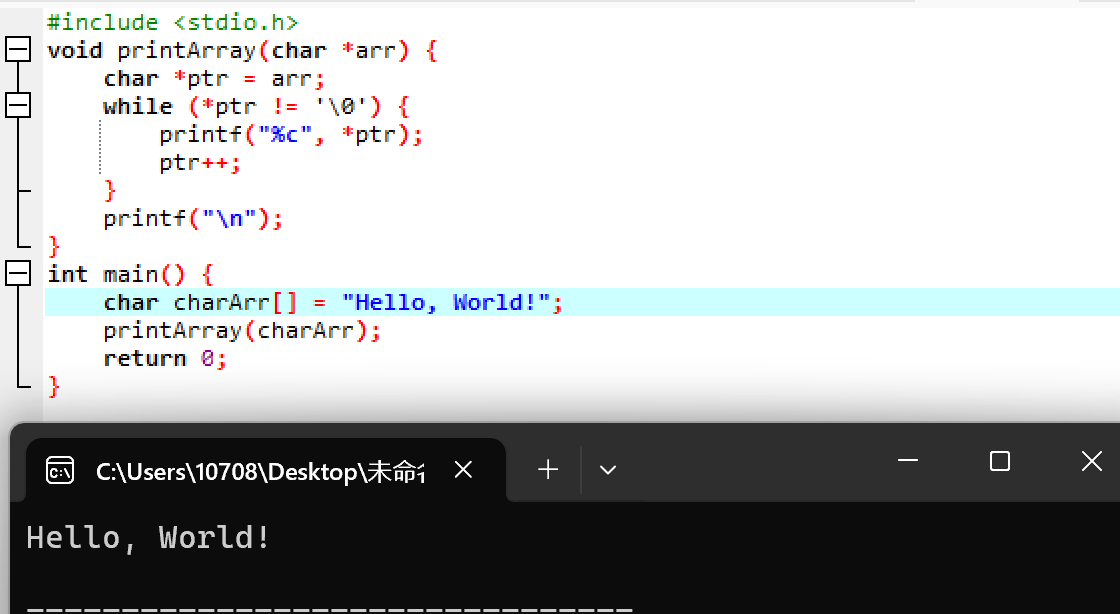Close the C:\Users\10708\Desktop terminal tab
1120x614 pixels.
pos(464,470)
